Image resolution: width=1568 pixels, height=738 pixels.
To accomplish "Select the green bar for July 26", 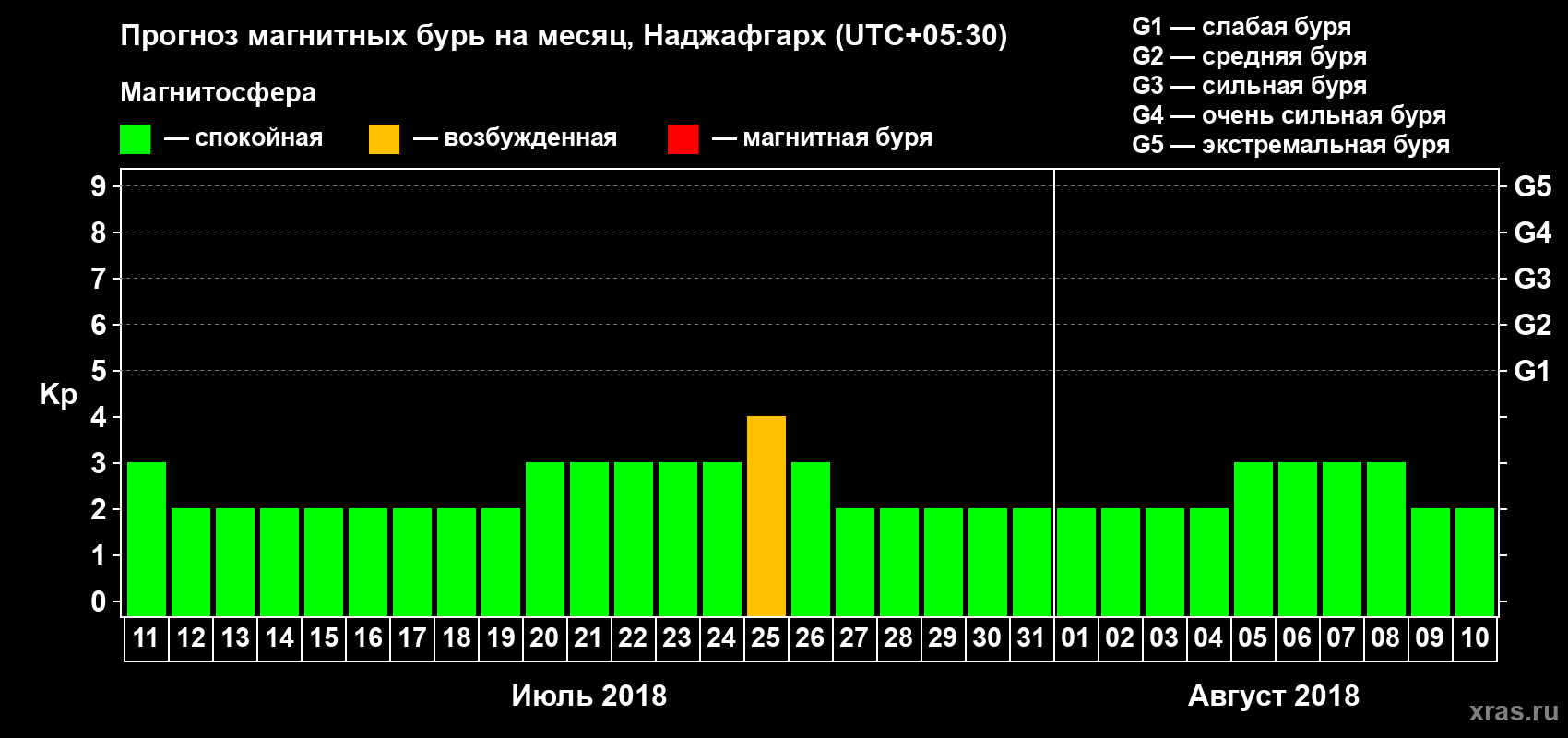I will tap(811, 539).
